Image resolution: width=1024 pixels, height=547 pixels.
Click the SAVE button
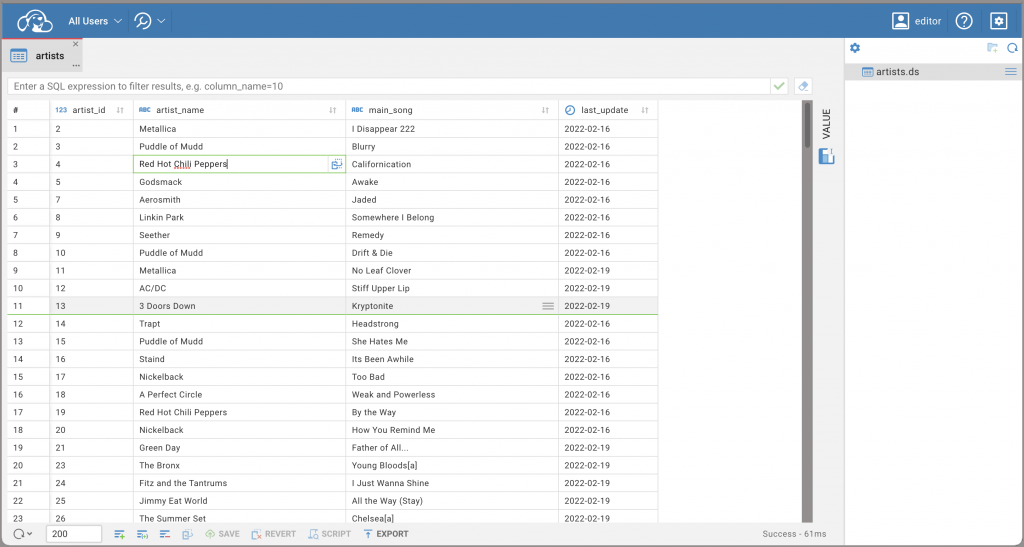pos(222,534)
